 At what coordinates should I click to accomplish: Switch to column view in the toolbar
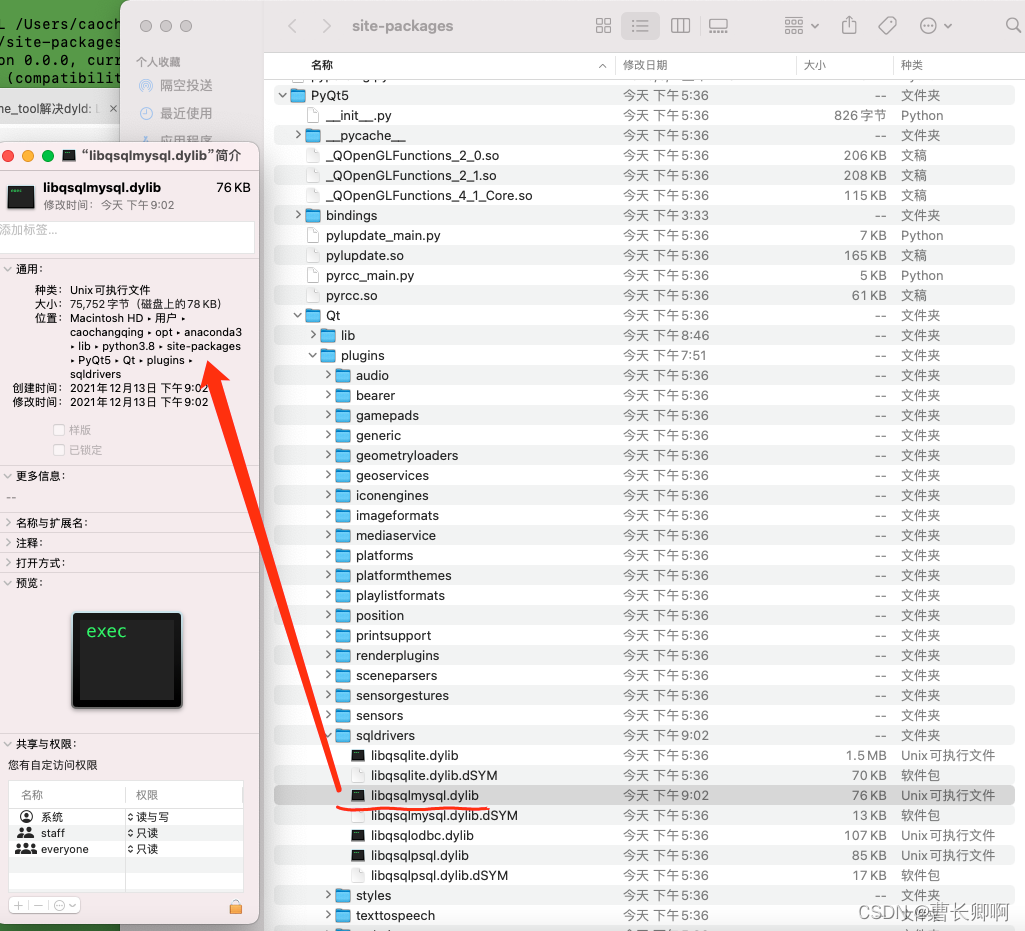680,26
